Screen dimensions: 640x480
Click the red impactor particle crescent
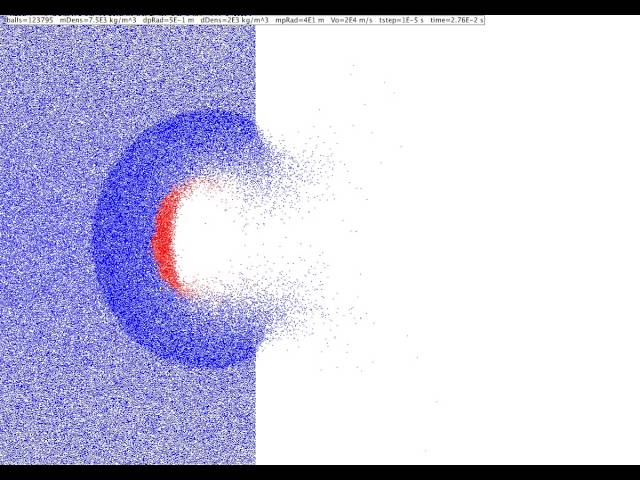167,239
